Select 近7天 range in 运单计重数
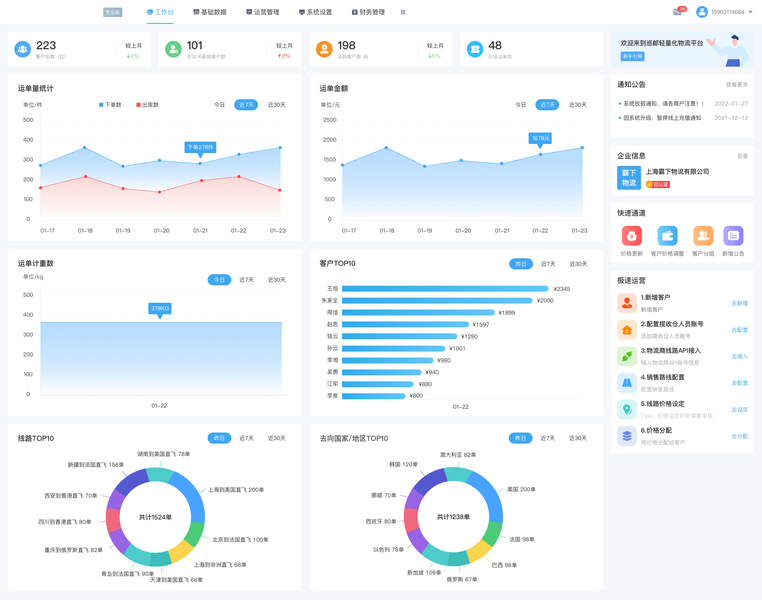 [x=246, y=280]
